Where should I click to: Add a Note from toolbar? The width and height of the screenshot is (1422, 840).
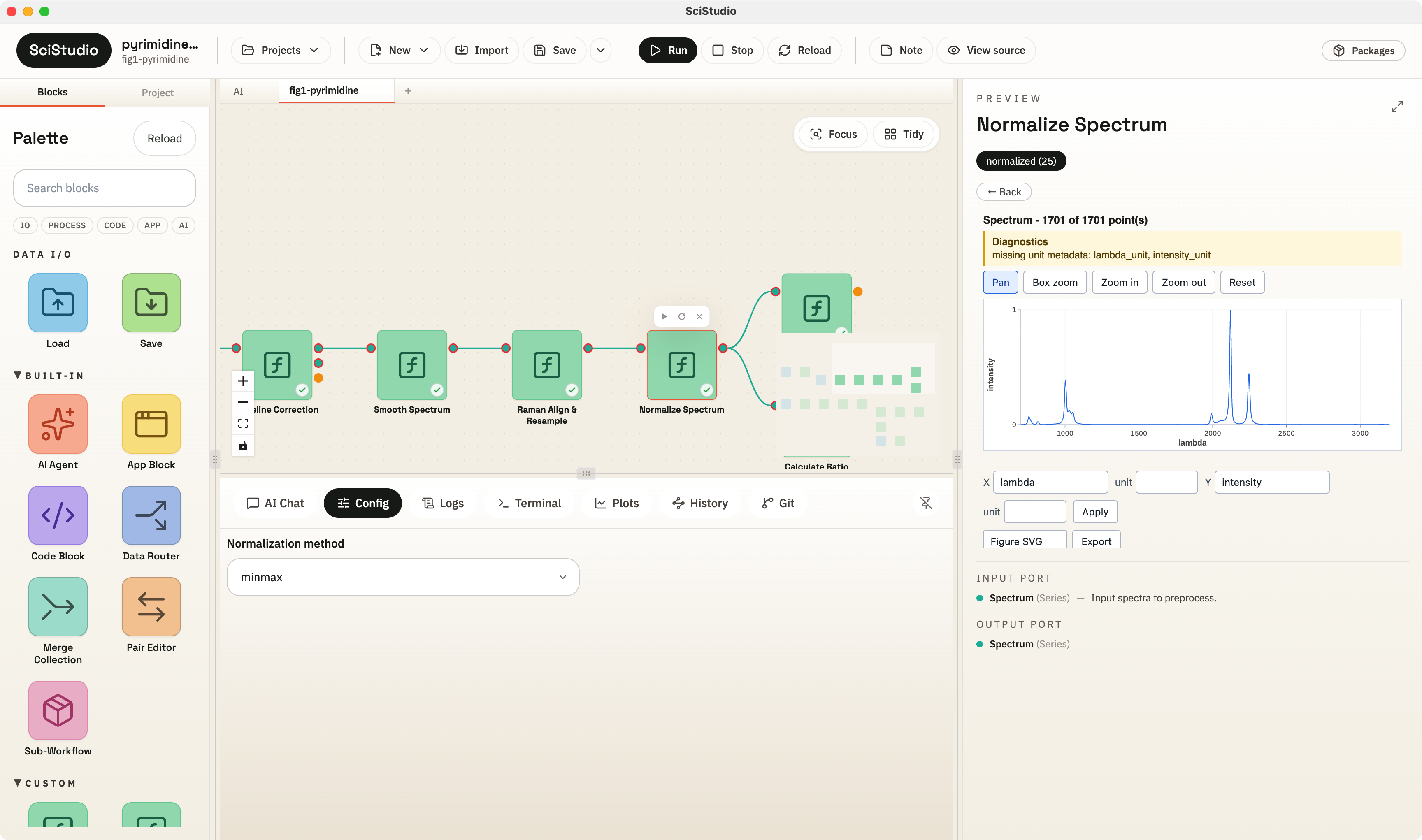click(x=901, y=50)
